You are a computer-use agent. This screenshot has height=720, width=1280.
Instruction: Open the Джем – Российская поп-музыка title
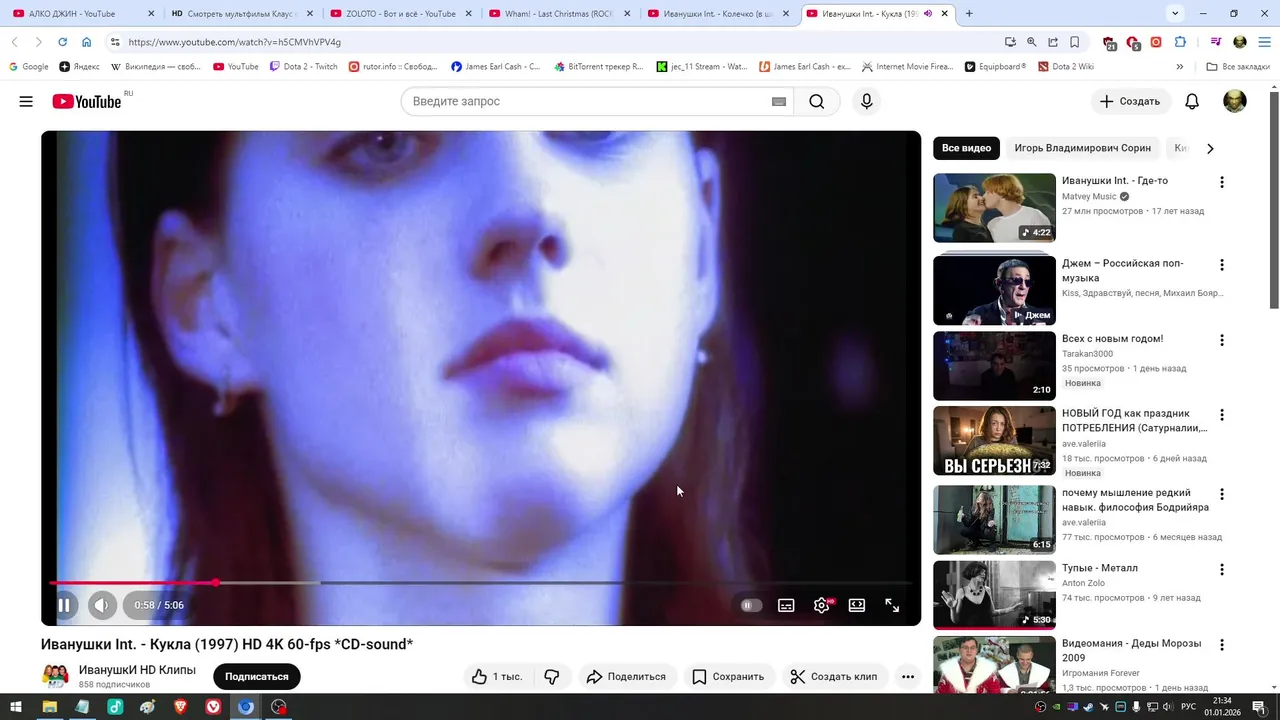(1123, 270)
